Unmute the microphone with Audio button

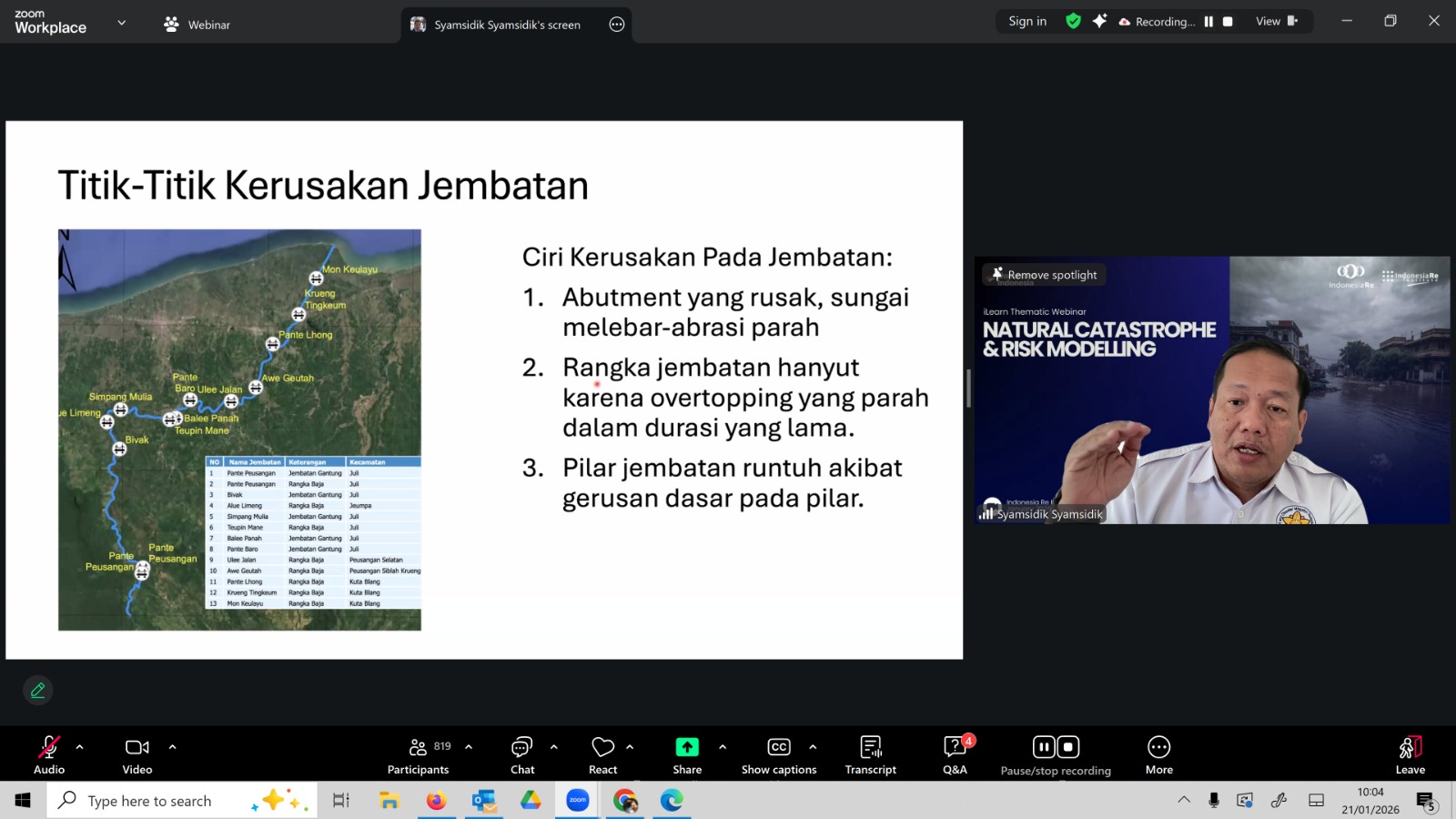49,755
